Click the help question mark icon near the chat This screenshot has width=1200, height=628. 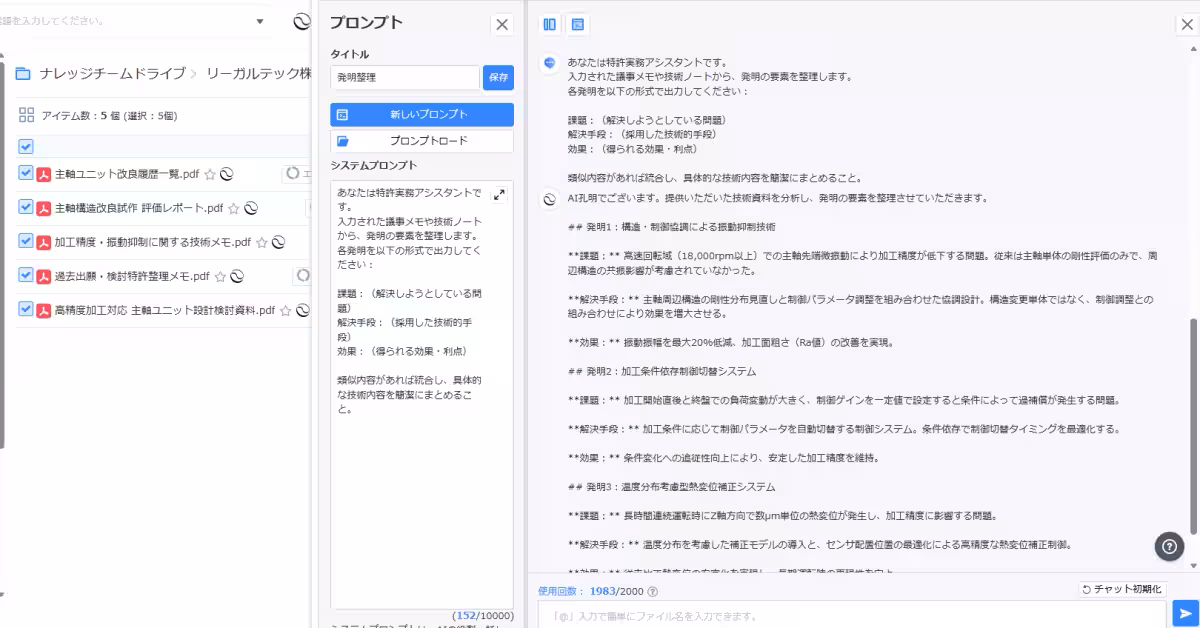(x=1169, y=546)
